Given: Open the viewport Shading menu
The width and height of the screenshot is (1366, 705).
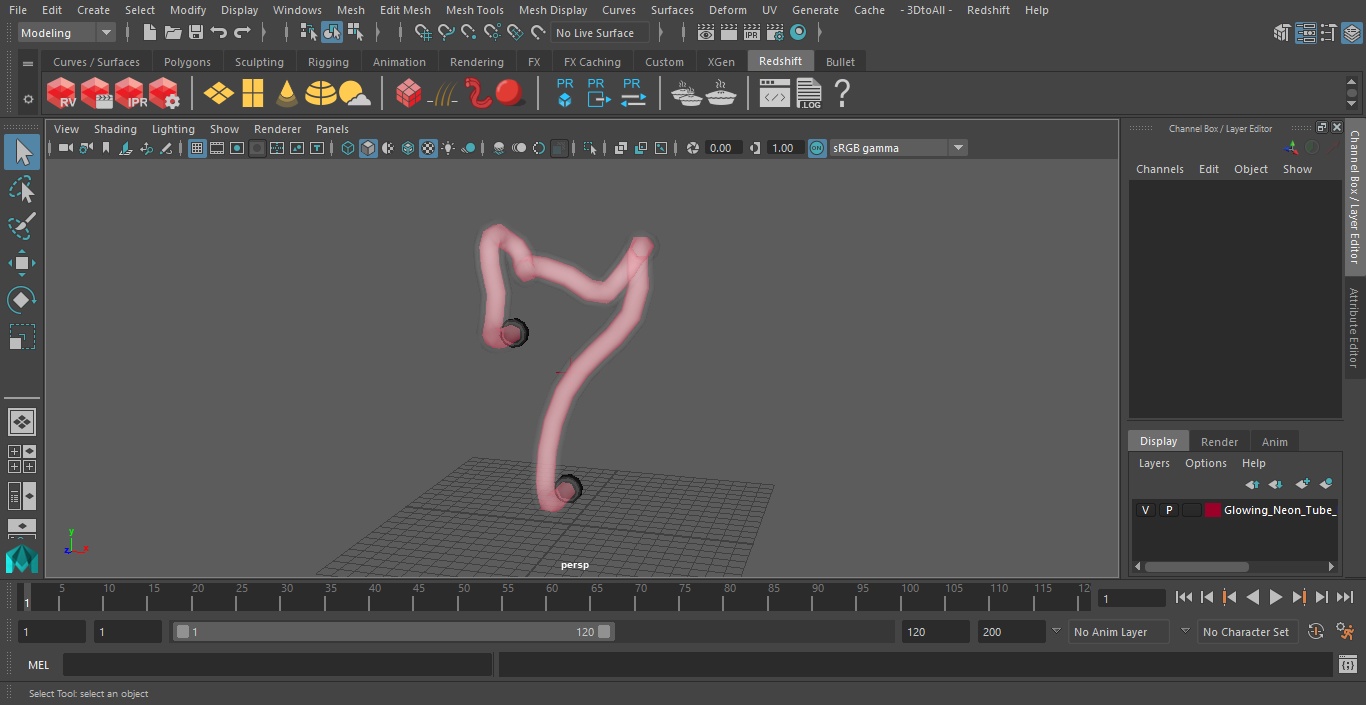Looking at the screenshot, I should tap(115, 129).
